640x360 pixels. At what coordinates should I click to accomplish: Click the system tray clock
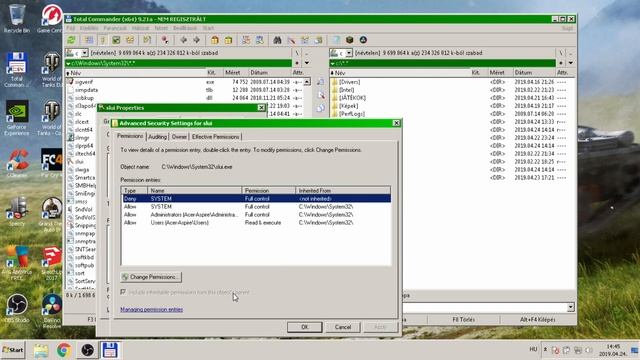pyautogui.click(x=613, y=350)
